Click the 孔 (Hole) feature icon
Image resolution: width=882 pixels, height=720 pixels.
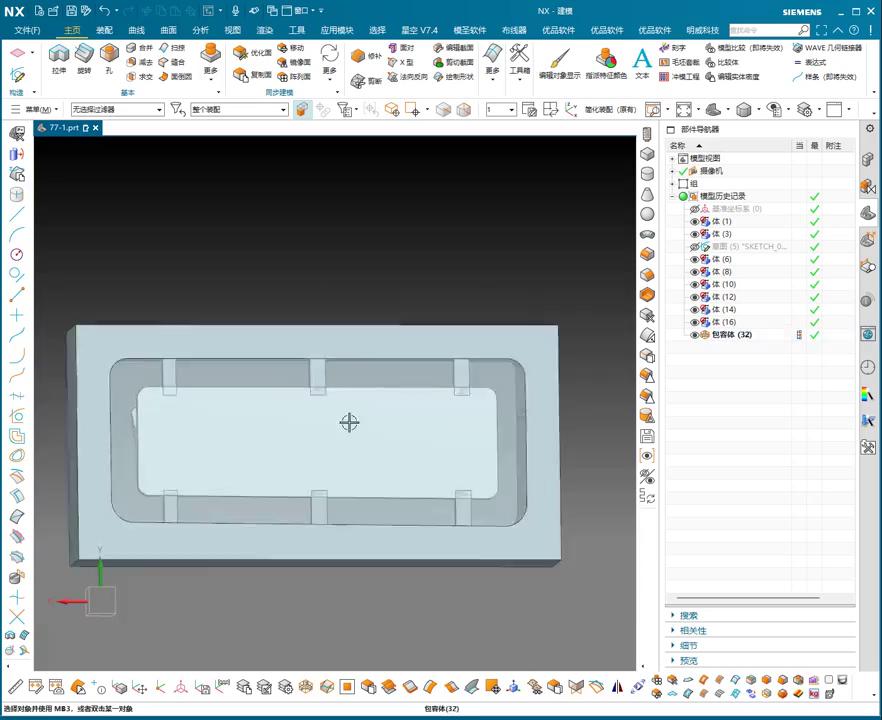(109, 54)
